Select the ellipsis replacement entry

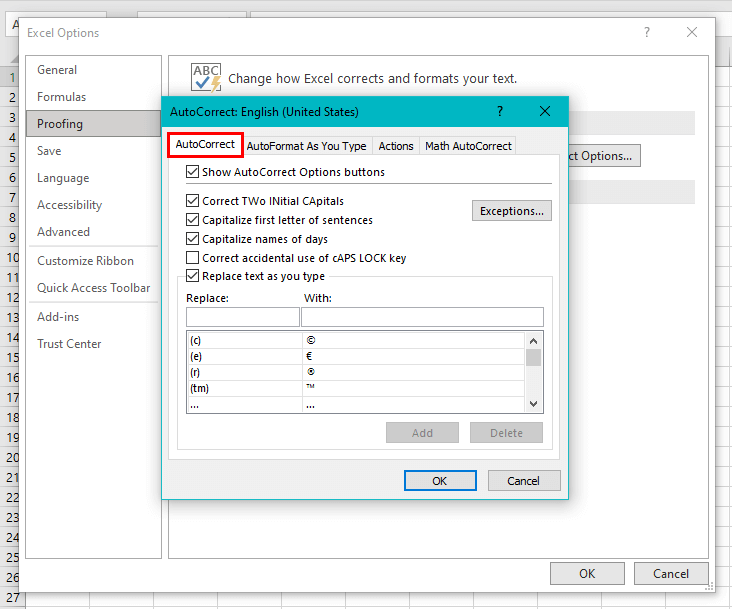pos(356,404)
